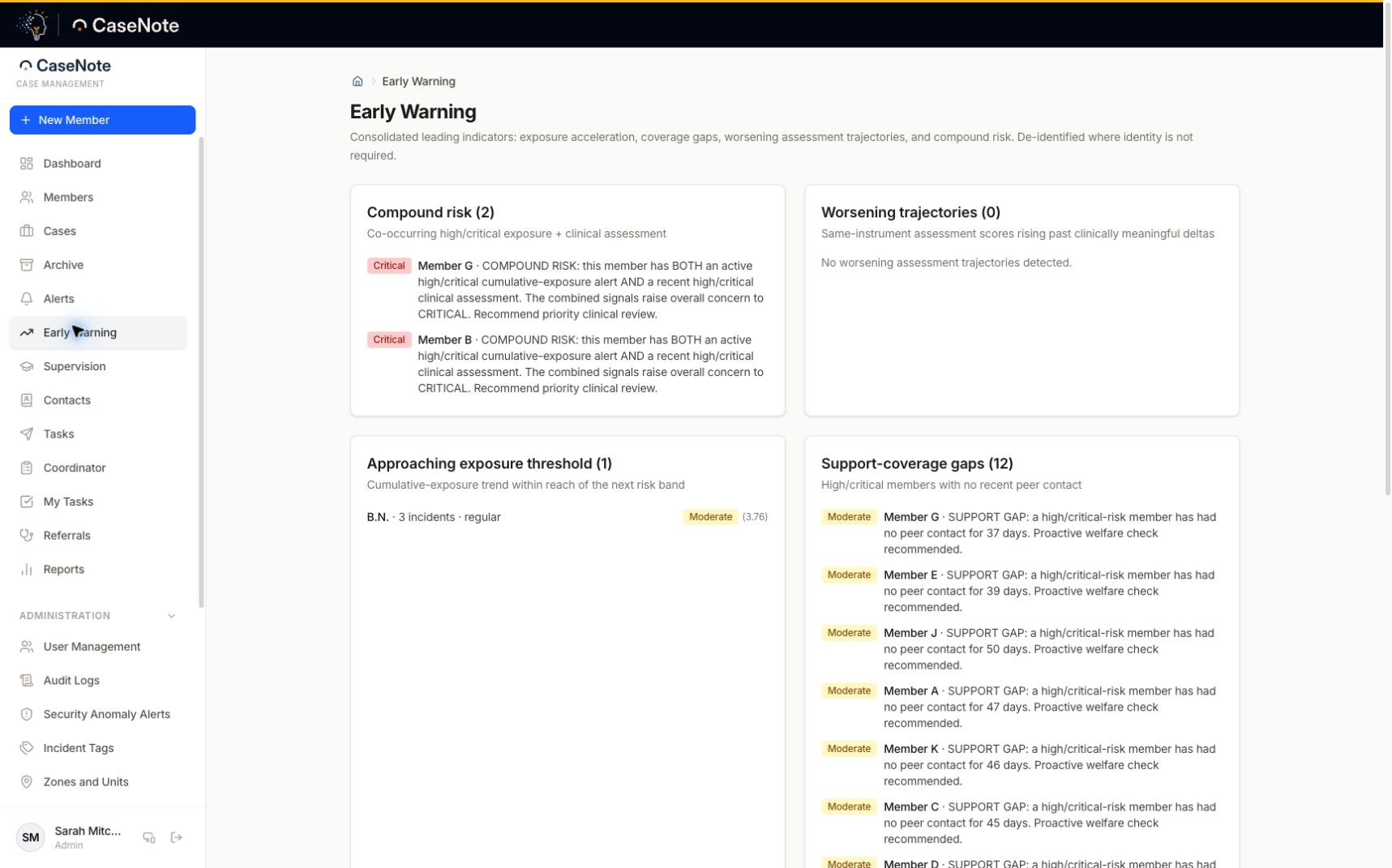Screen dimensions: 1392x868
Task: Click the Security Anomaly Alerts shield icon
Action: [27, 715]
